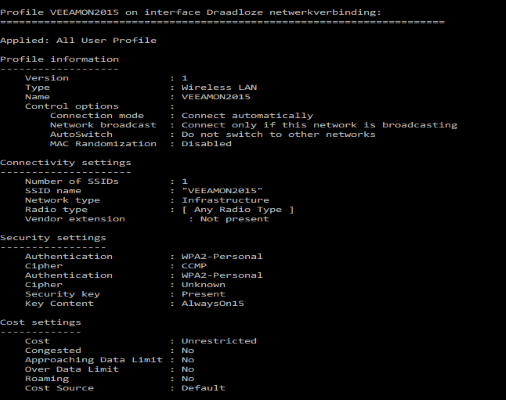
Task: Click the 'Applied: All User Profile' text
Action: tap(78, 40)
